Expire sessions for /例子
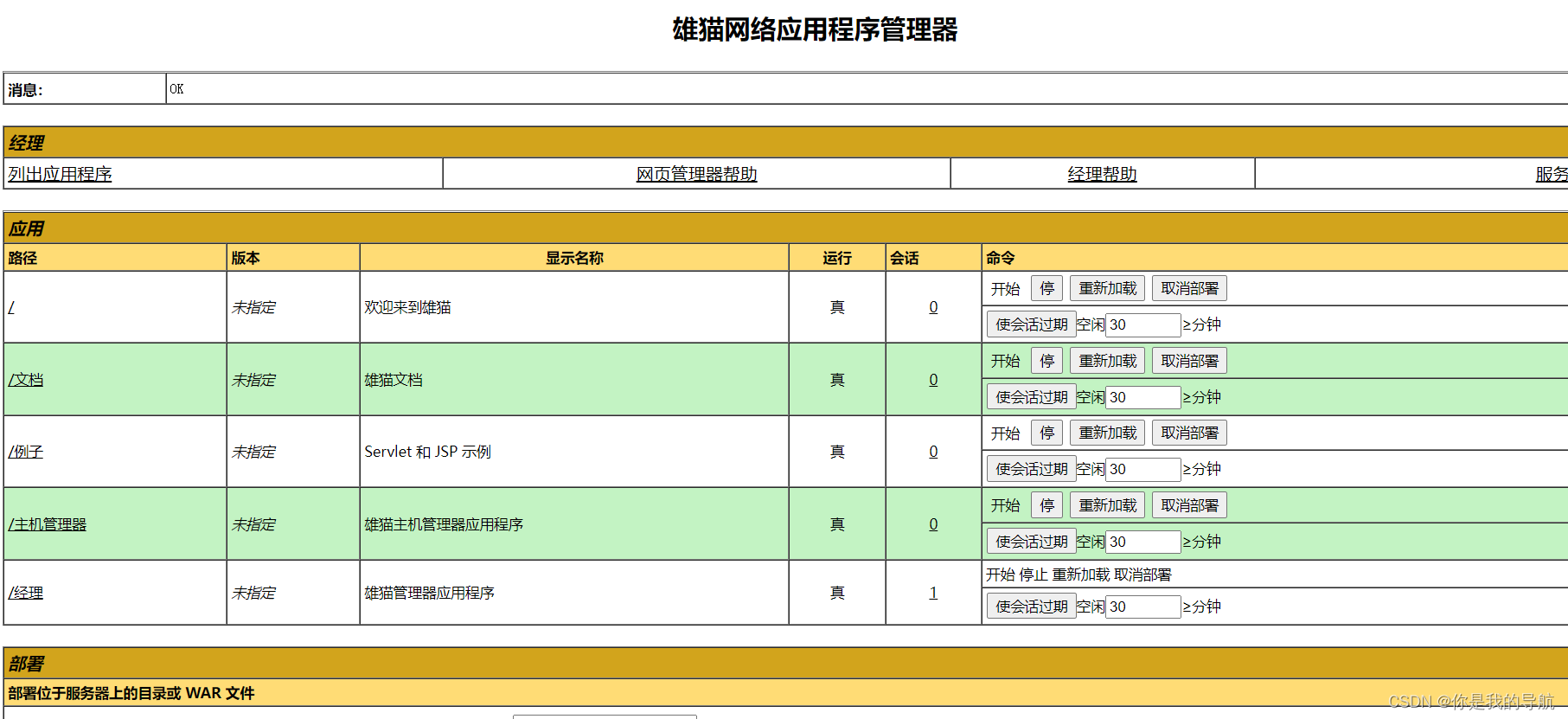 (1031, 469)
